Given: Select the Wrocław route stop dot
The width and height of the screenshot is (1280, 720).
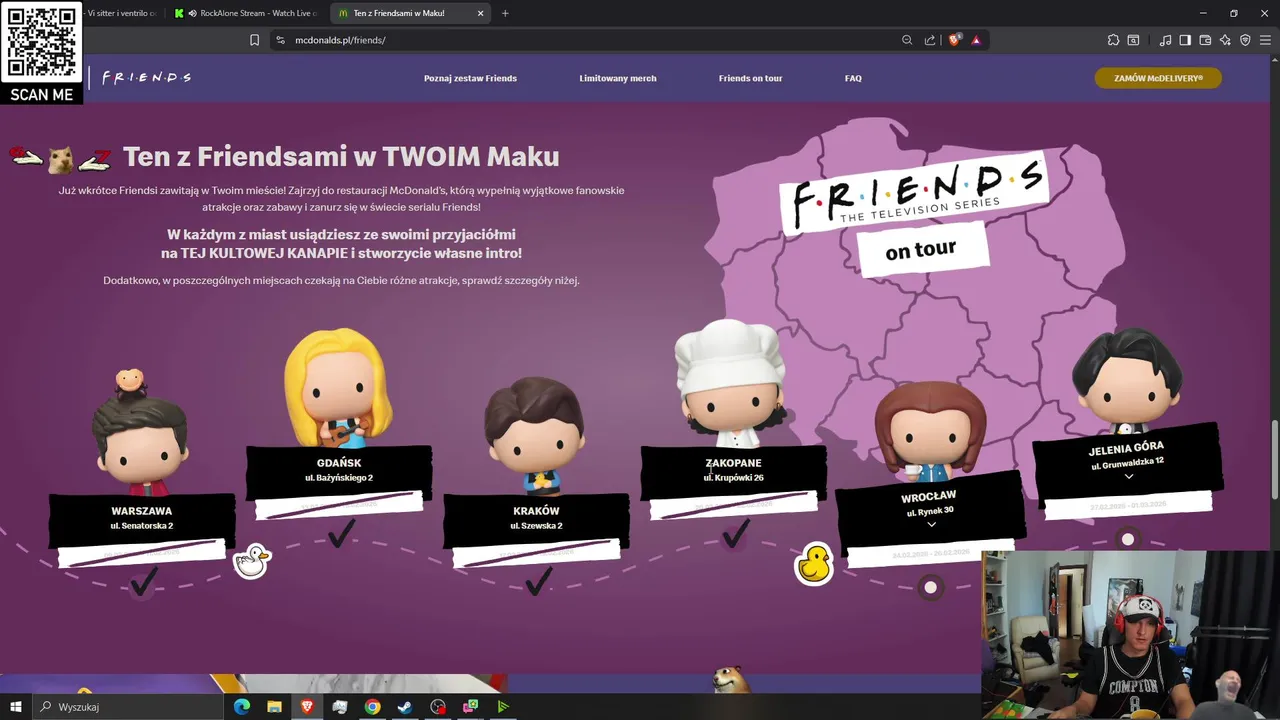Looking at the screenshot, I should coord(930,587).
